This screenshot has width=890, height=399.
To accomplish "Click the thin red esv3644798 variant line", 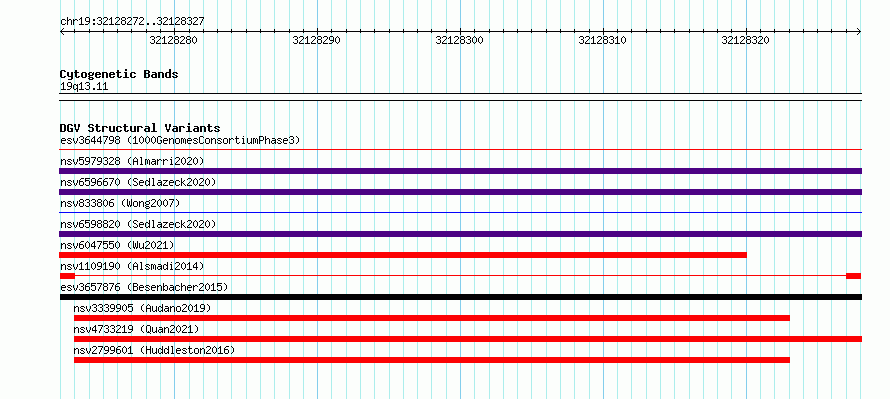I will click(x=460, y=150).
